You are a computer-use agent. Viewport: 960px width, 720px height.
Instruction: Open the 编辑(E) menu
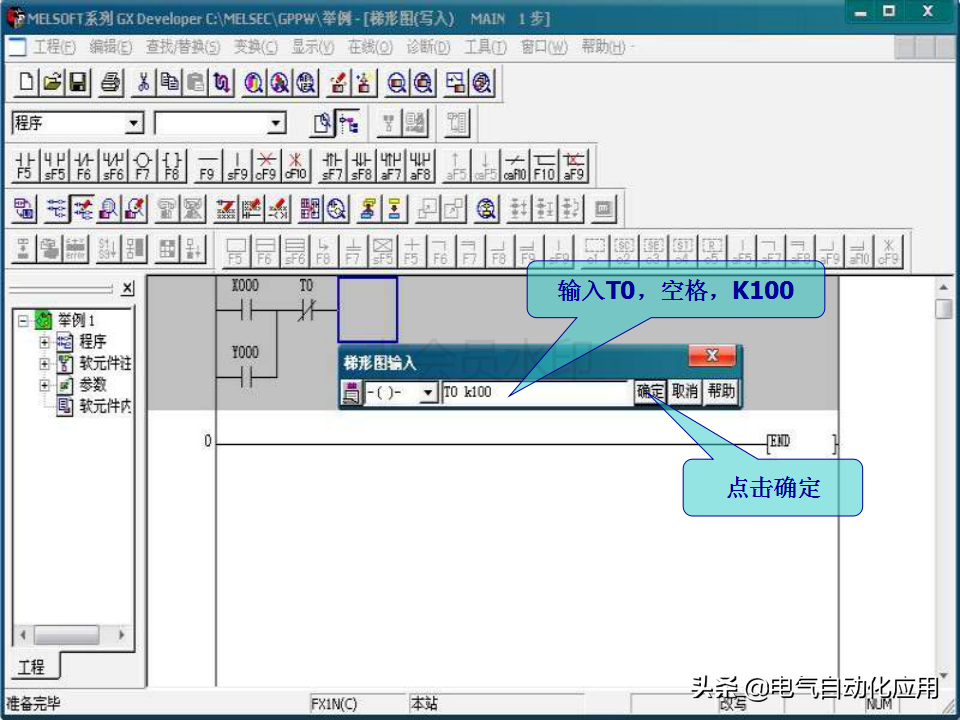coord(110,47)
